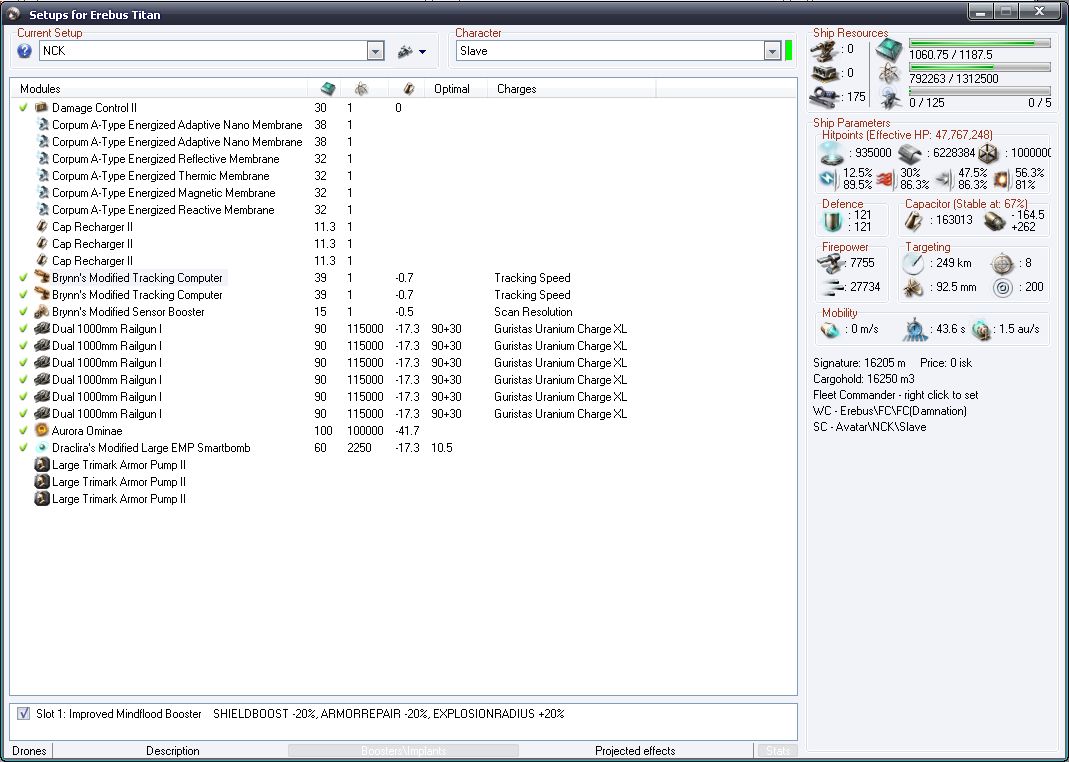Image resolution: width=1069 pixels, height=762 pixels.
Task: Switch to the Description tab
Action: point(172,750)
